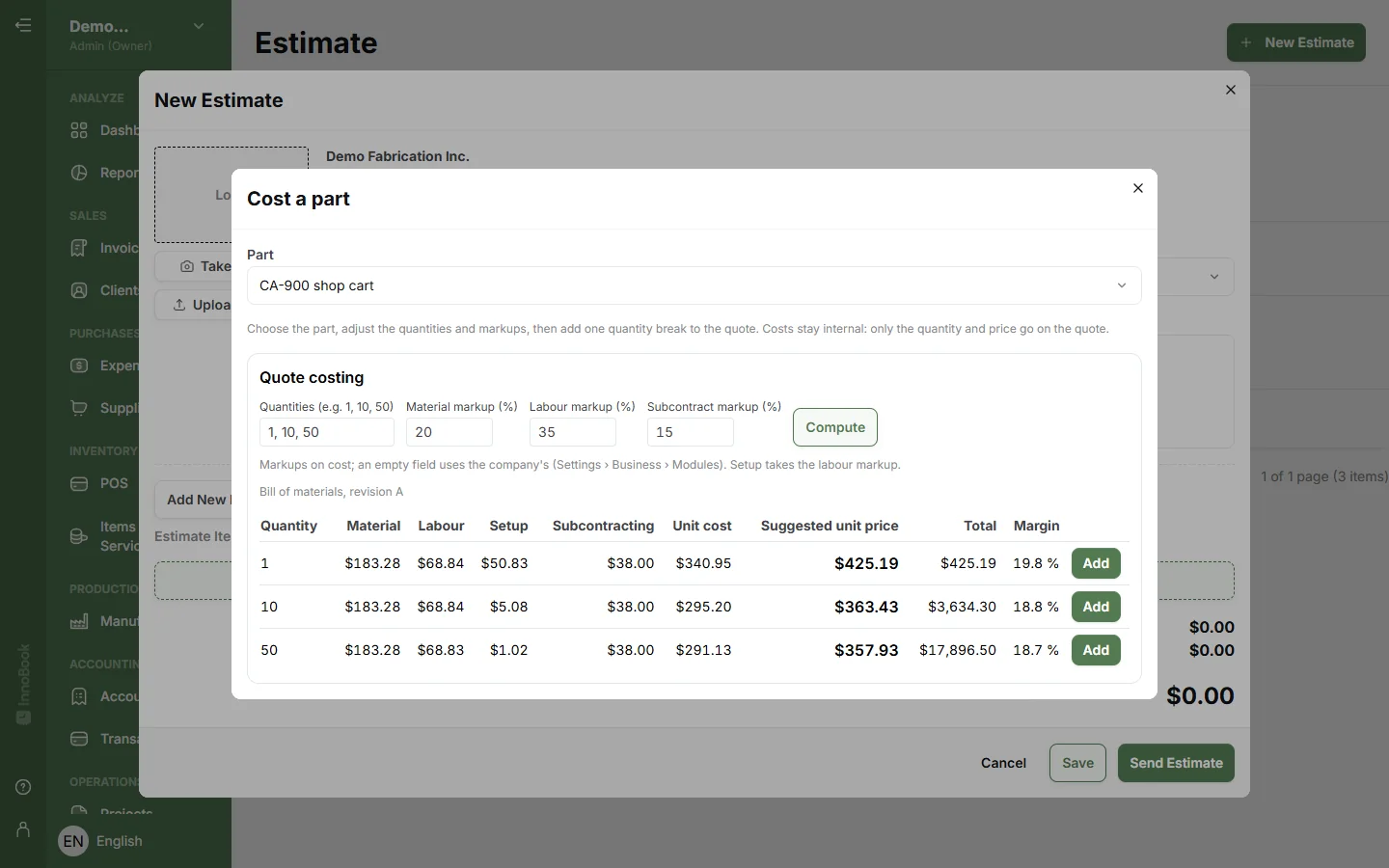Open the Clients sidebar icon

coord(79,290)
